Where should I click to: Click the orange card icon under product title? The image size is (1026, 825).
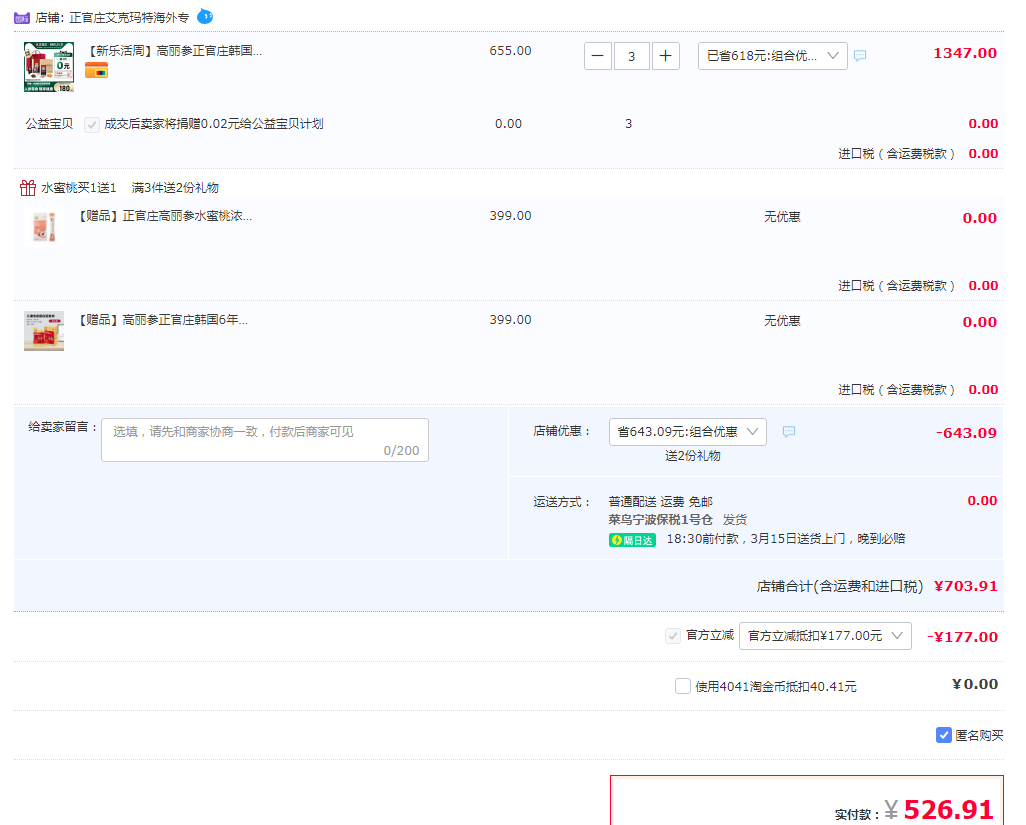96,71
